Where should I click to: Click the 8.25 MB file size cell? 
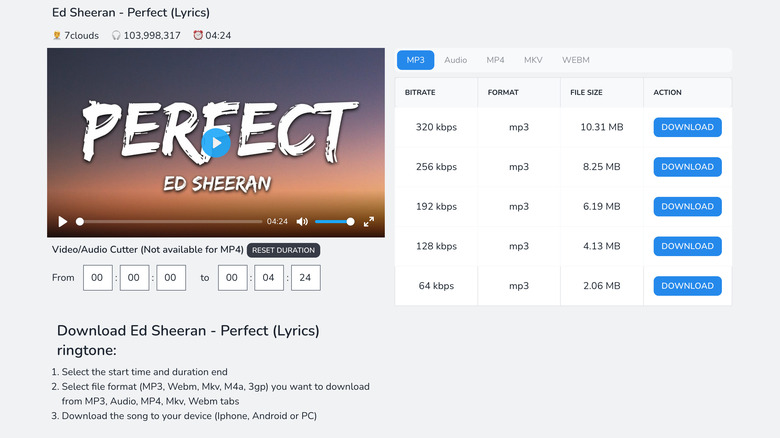[x=601, y=167]
